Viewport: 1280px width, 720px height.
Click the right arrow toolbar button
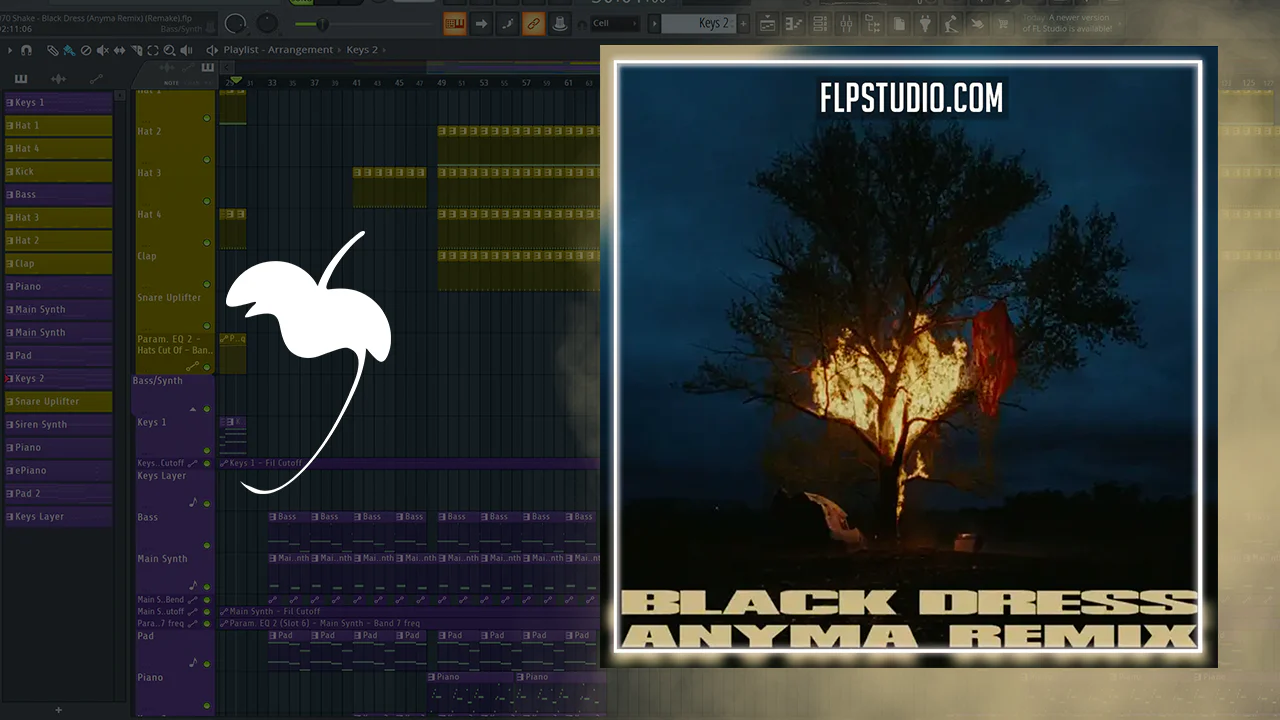click(481, 23)
